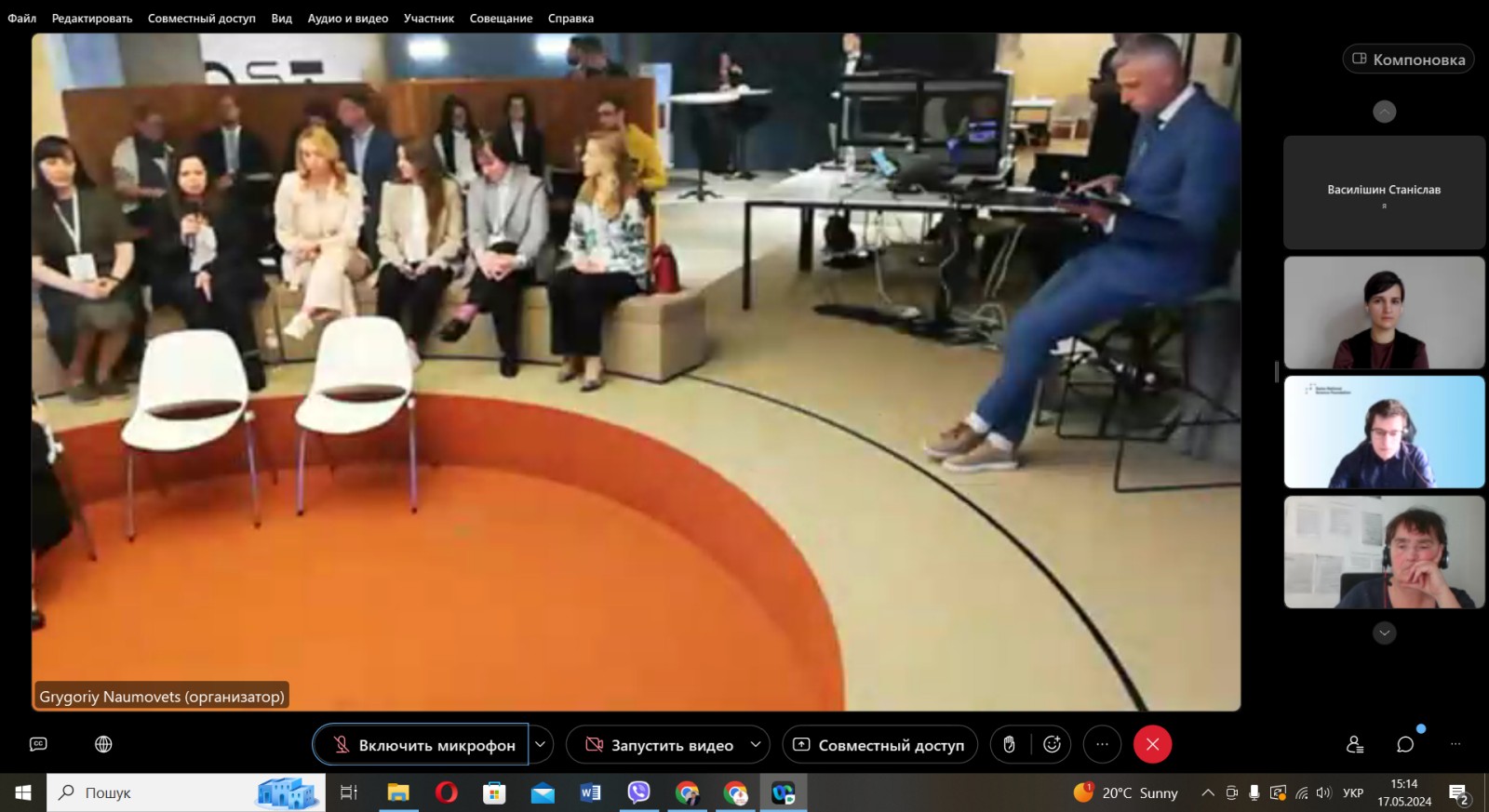The width and height of the screenshot is (1489, 812).
Task: Switch input language via УКР indicator
Action: (x=1353, y=792)
